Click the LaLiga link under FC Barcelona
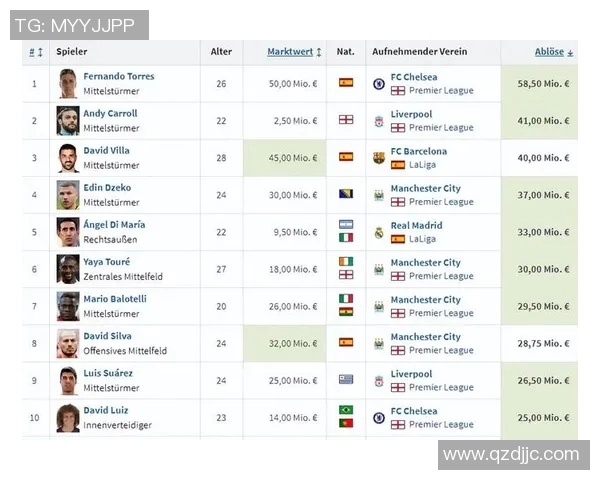600x480 pixels. pos(423,165)
